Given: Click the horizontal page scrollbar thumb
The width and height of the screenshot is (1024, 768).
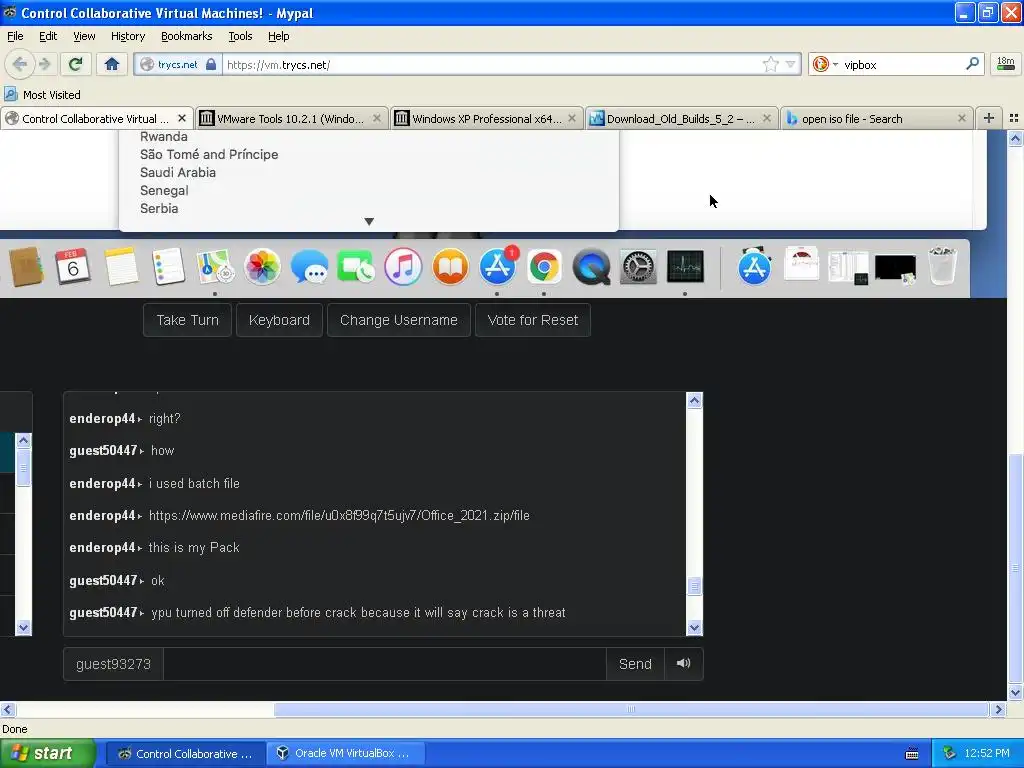Looking at the screenshot, I should pos(631,709).
